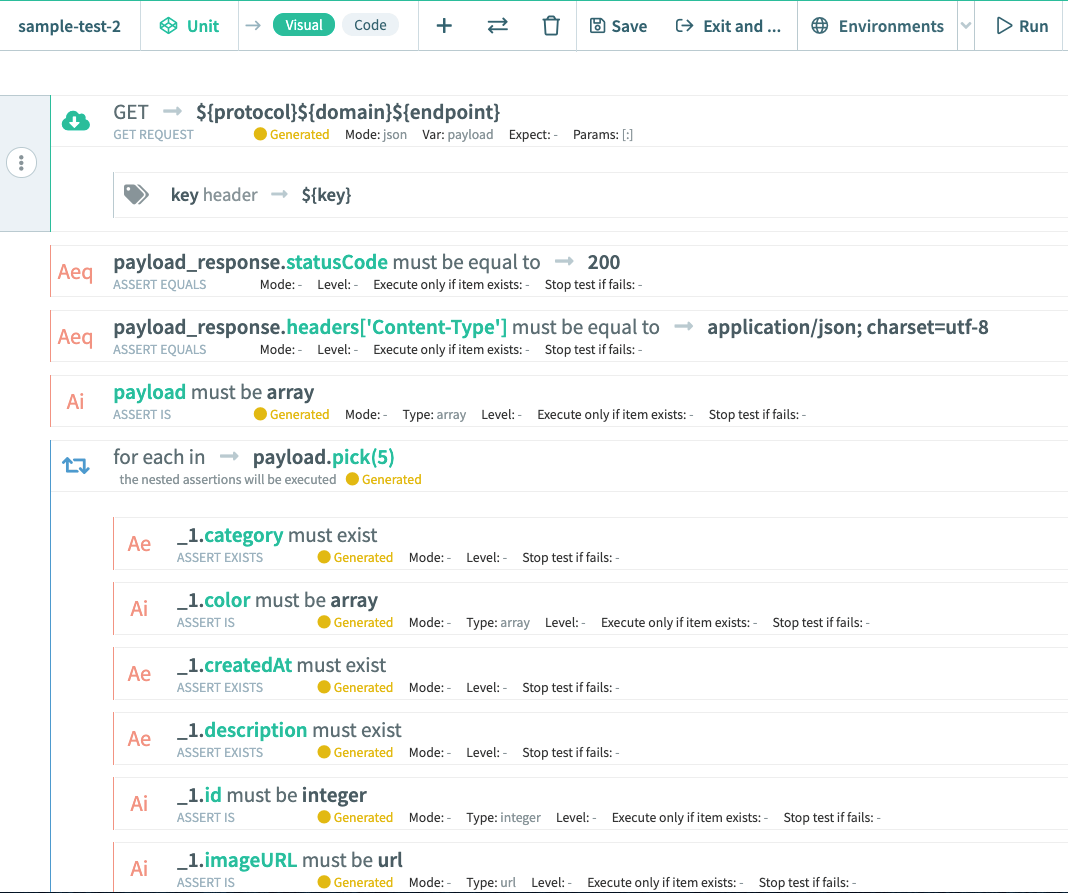Click the Ae icon on the _1.category assertion
This screenshot has height=893, width=1068.
[138, 542]
